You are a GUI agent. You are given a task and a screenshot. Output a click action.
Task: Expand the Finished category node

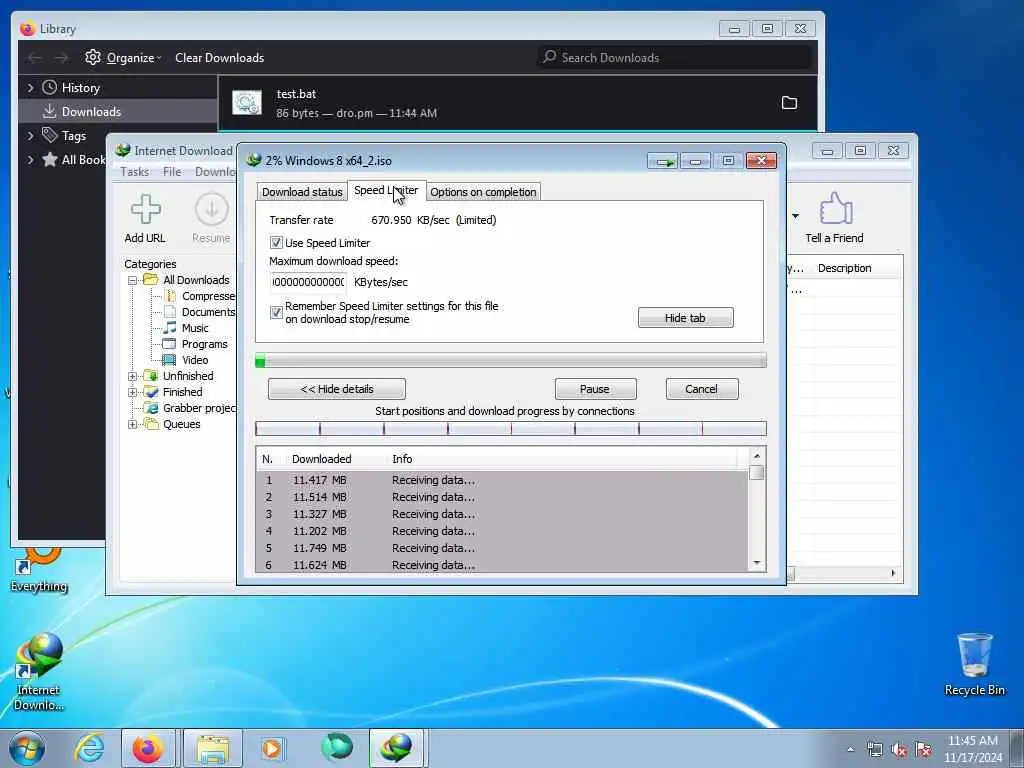pyautogui.click(x=133, y=392)
